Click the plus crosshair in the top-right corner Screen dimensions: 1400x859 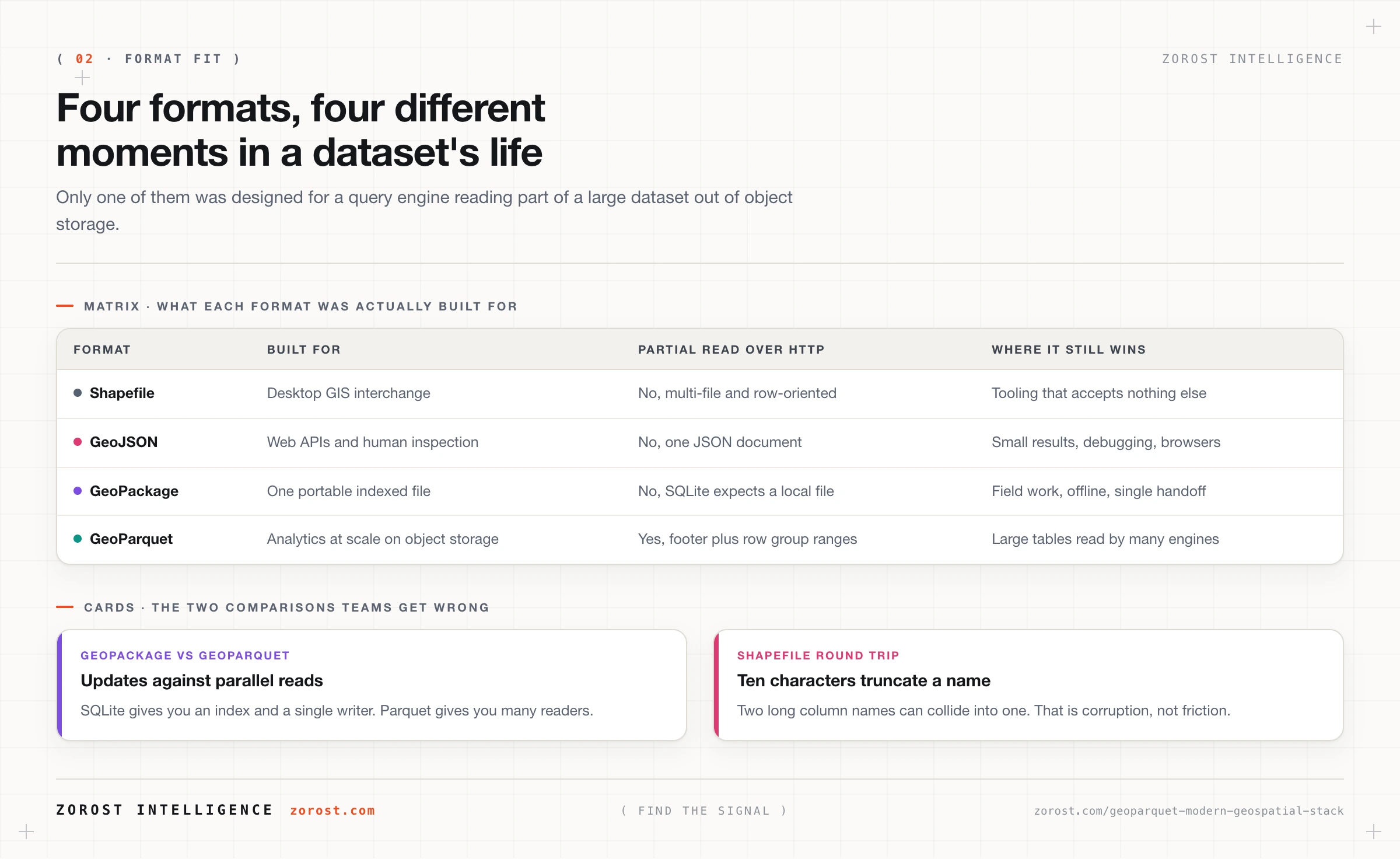tap(1374, 26)
